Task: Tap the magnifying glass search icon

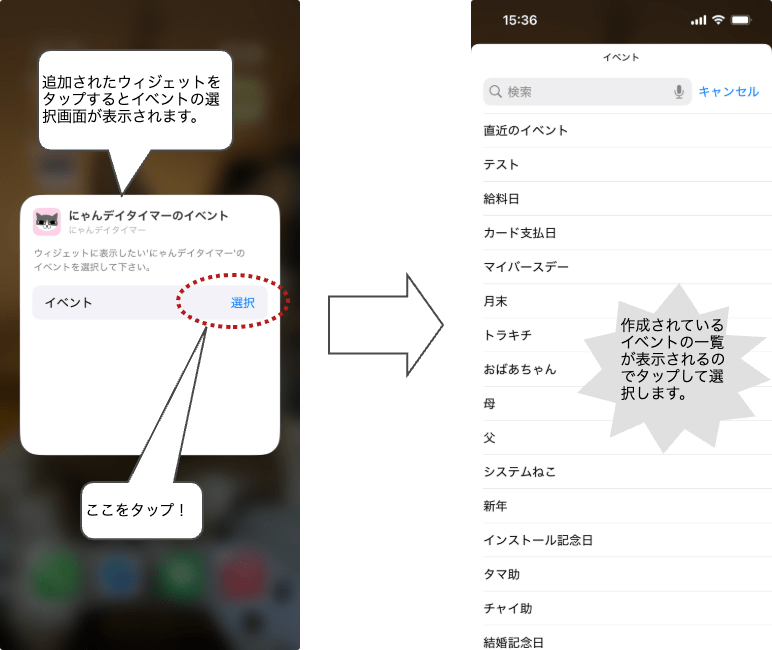Action: (495, 92)
